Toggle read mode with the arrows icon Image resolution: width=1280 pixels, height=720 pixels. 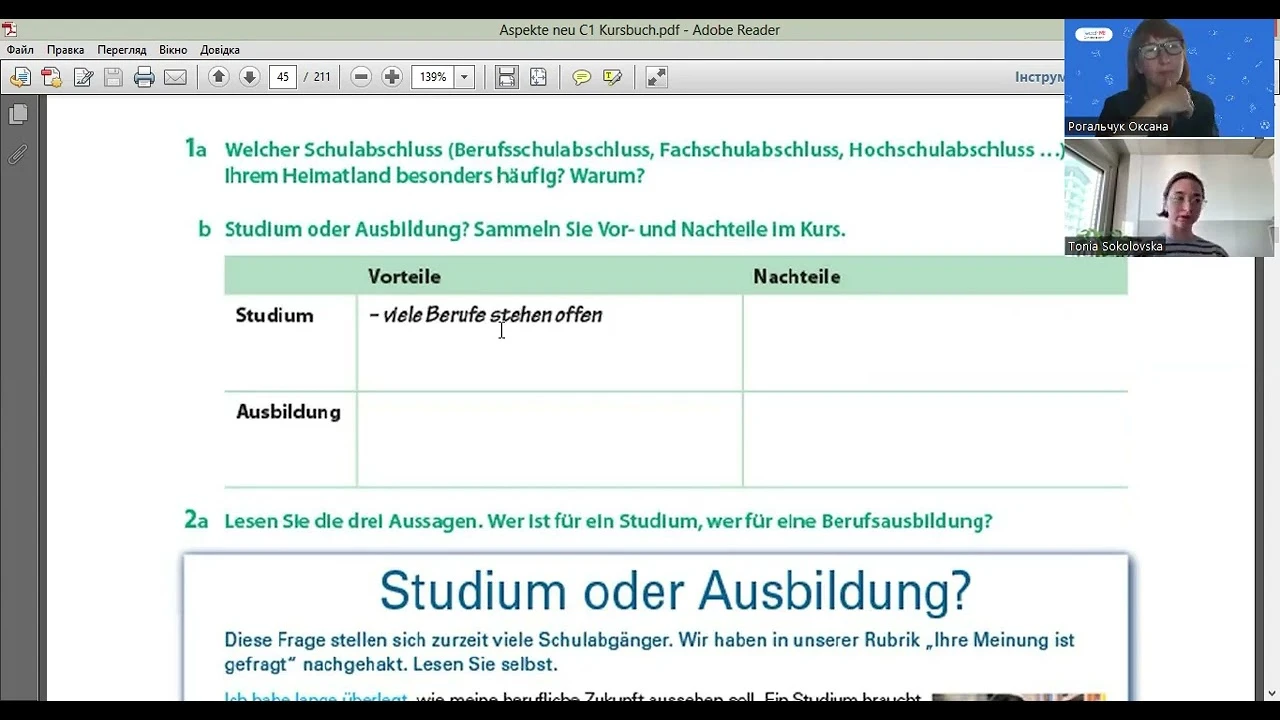point(656,77)
